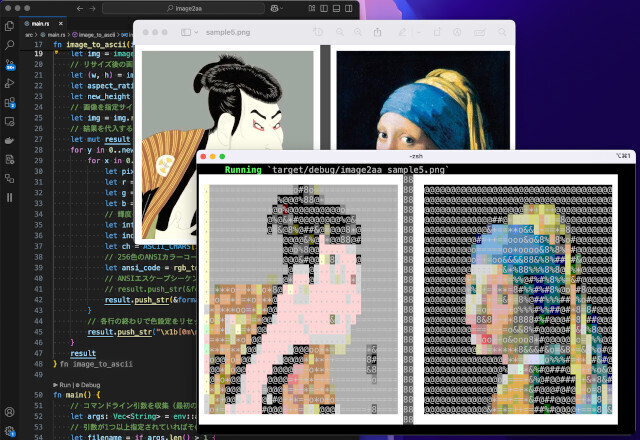640x440 pixels.
Task: Open Remote Explorer in activity bar
Action: [10, 121]
